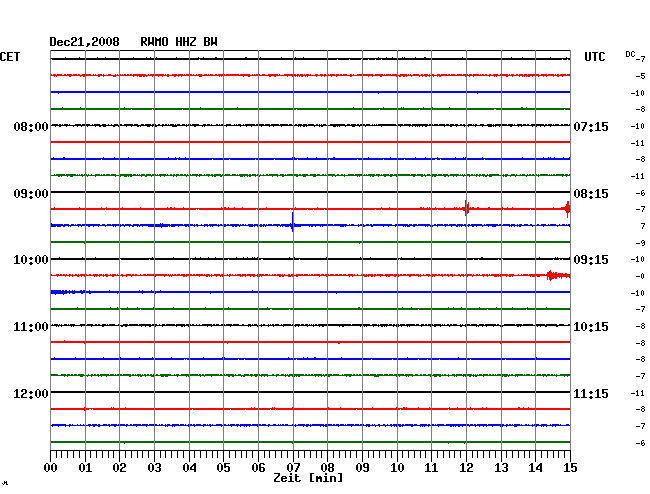Click the 11 minute axis tick label

(431, 467)
